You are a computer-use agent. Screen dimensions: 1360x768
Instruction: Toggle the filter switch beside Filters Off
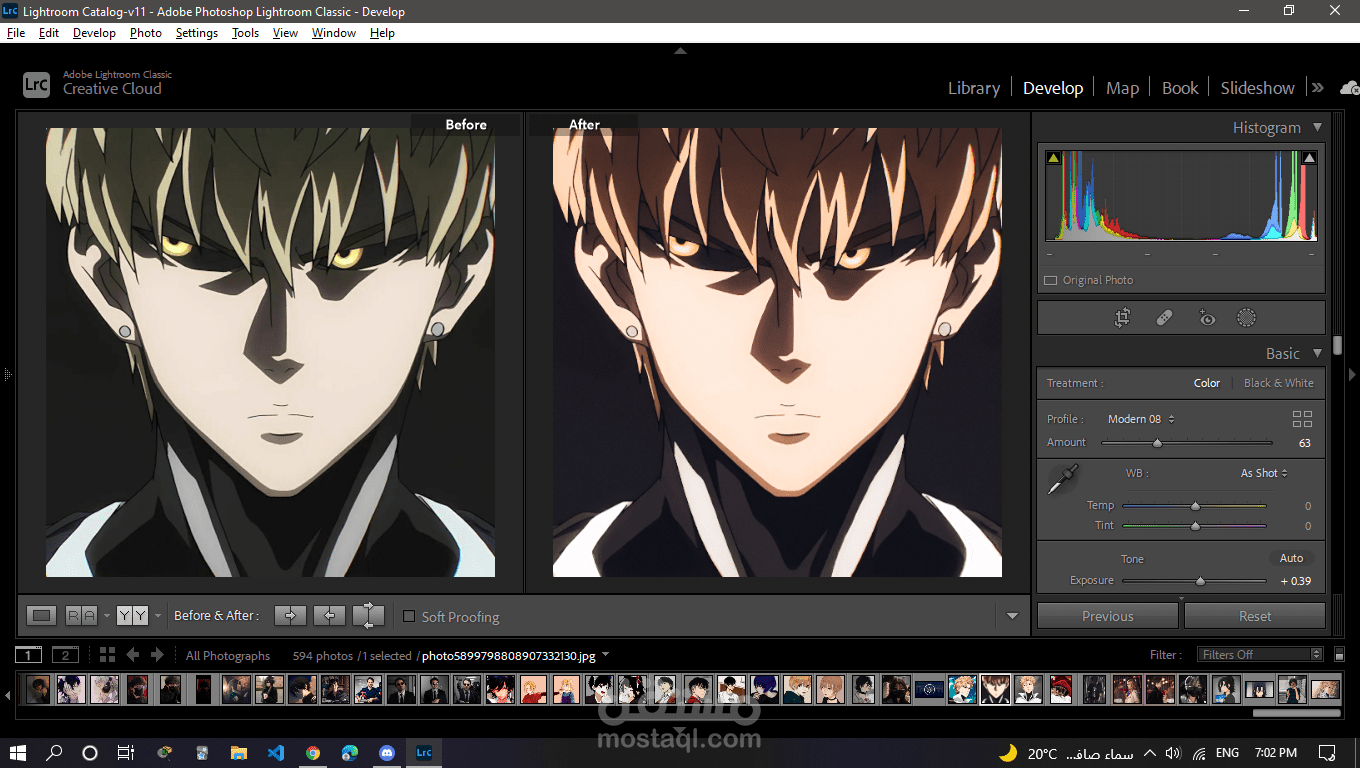point(1340,655)
